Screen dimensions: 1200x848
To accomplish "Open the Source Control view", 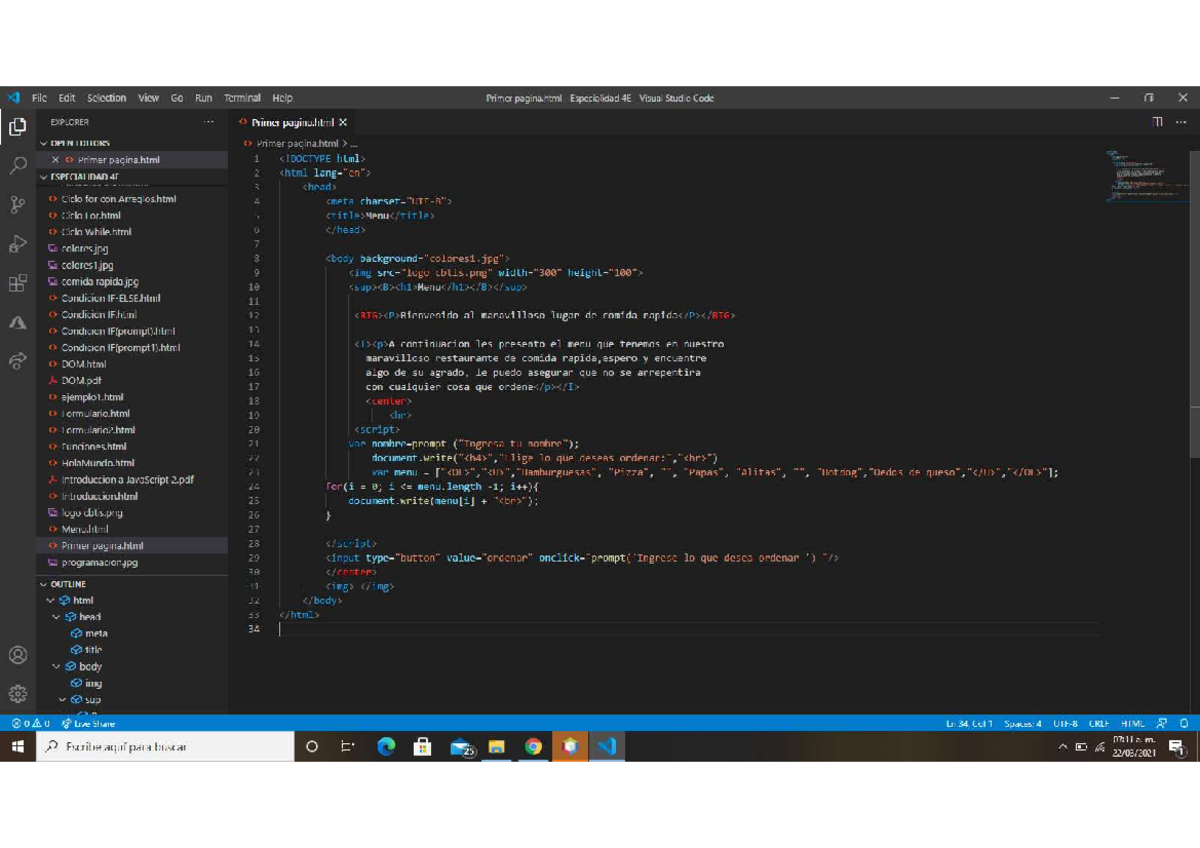I will pyautogui.click(x=17, y=205).
